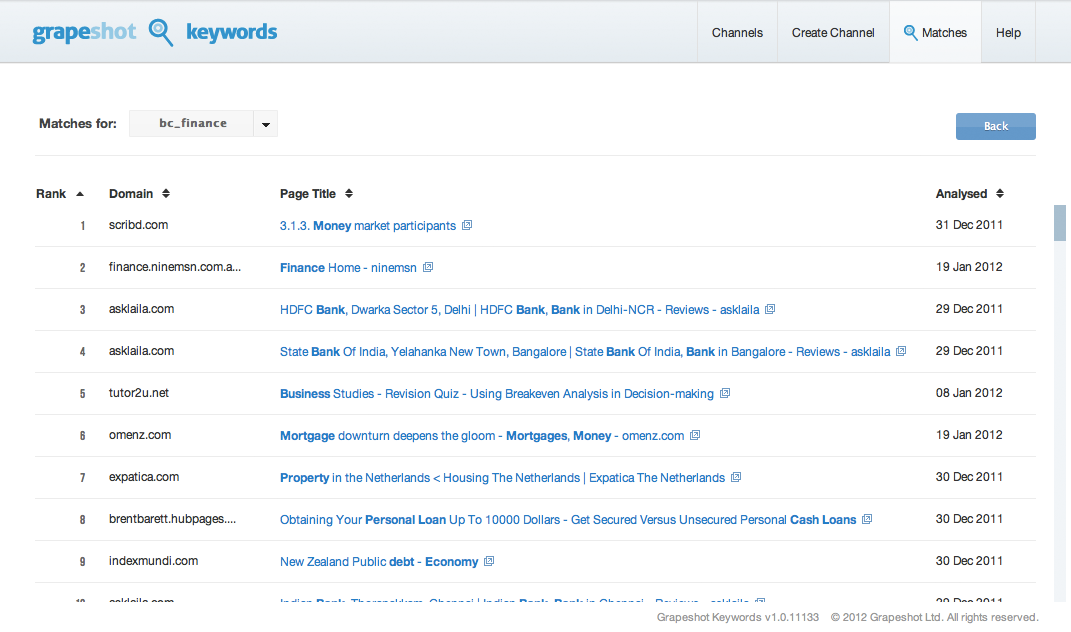Image resolution: width=1071 pixels, height=632 pixels.
Task: Open the bc_finance channel dropdown
Action: (265, 123)
